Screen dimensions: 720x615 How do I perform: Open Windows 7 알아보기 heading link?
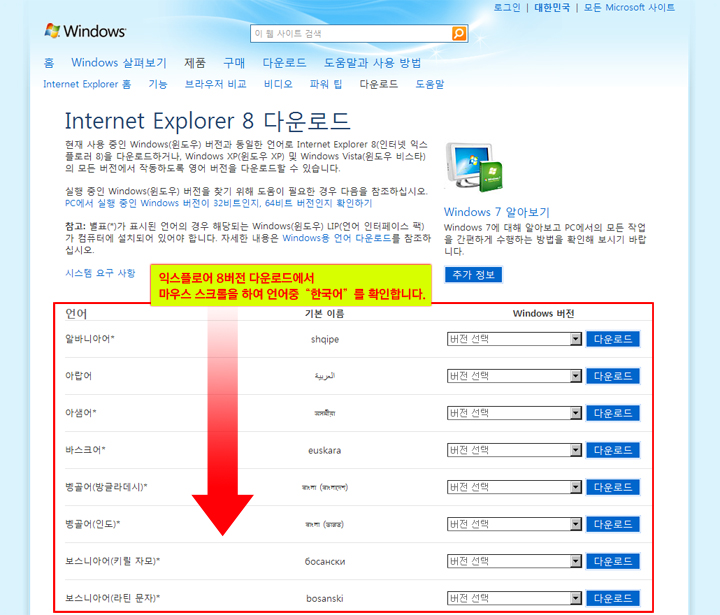click(496, 212)
